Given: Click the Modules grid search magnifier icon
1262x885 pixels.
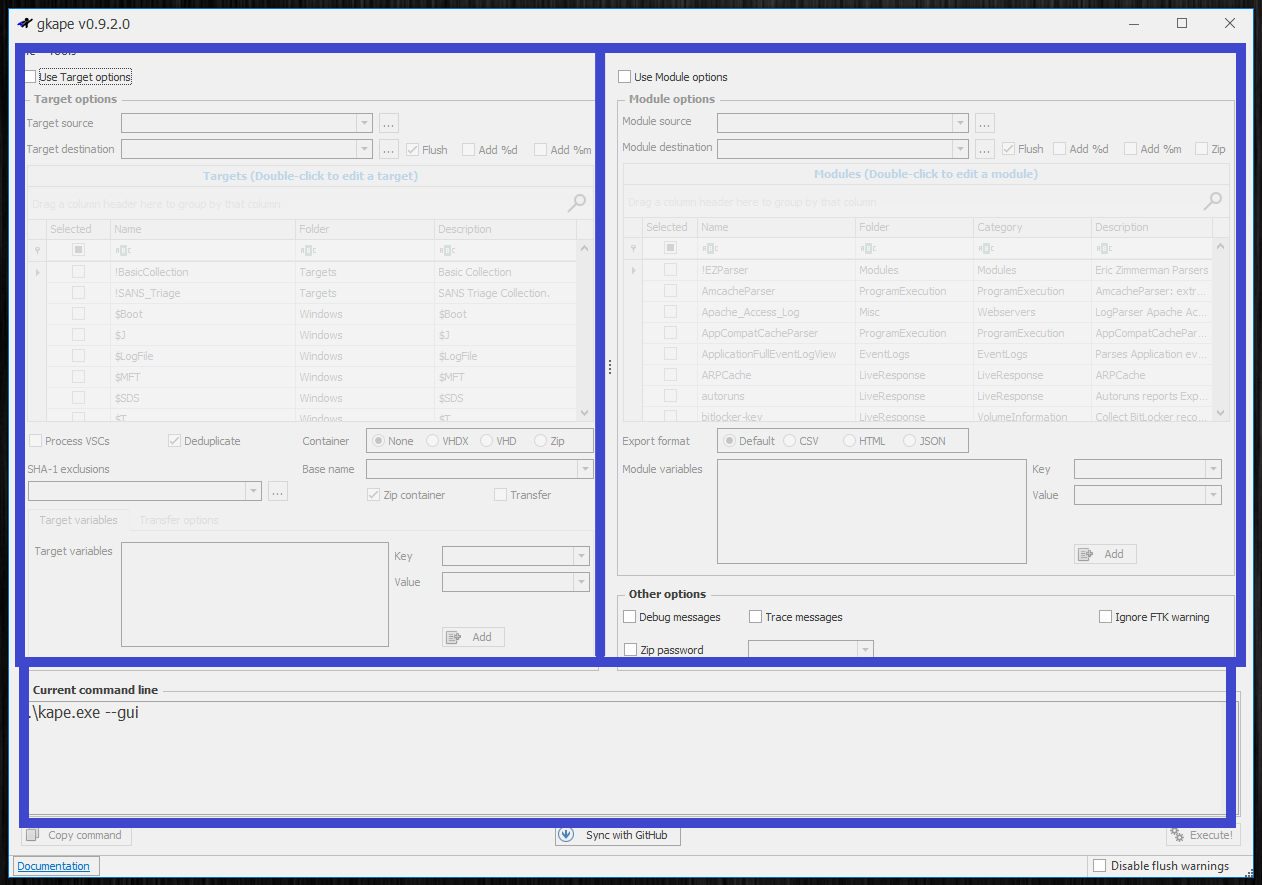Looking at the screenshot, I should (1213, 201).
